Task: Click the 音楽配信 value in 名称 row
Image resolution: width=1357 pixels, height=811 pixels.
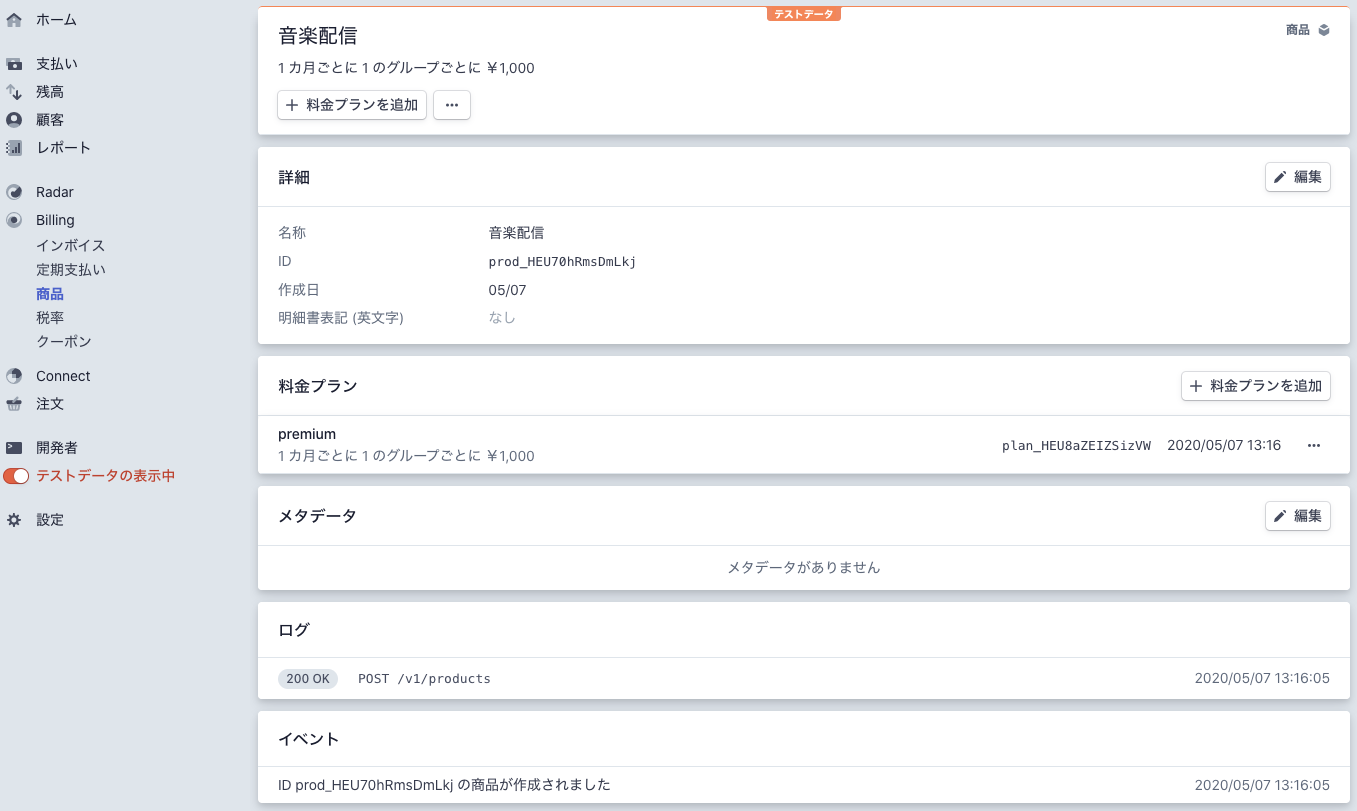Action: pos(516,233)
